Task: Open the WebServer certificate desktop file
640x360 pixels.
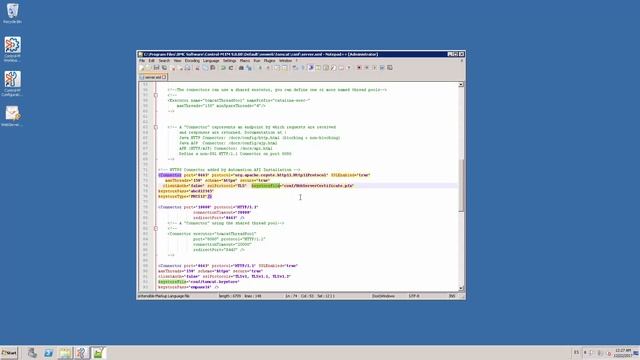Action: tap(12, 116)
